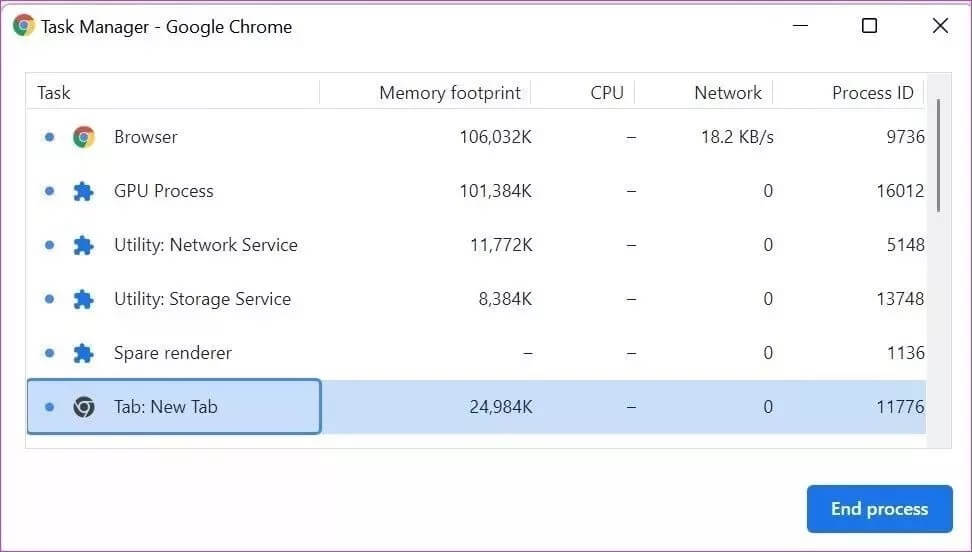Click the 18.2 KB/s network value
This screenshot has height=552, width=972.
pos(737,137)
